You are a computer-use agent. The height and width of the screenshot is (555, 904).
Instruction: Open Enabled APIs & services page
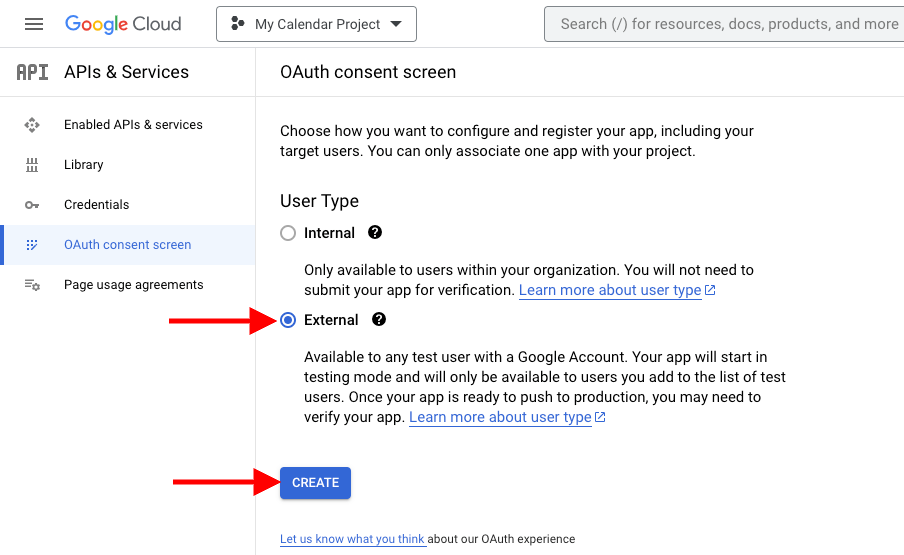pyautogui.click(x=133, y=125)
